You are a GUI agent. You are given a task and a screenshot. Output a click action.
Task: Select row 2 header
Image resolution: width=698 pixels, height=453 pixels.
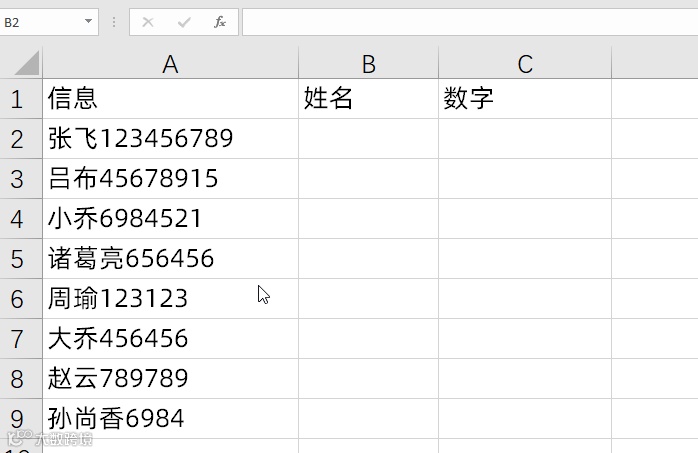[21, 138]
